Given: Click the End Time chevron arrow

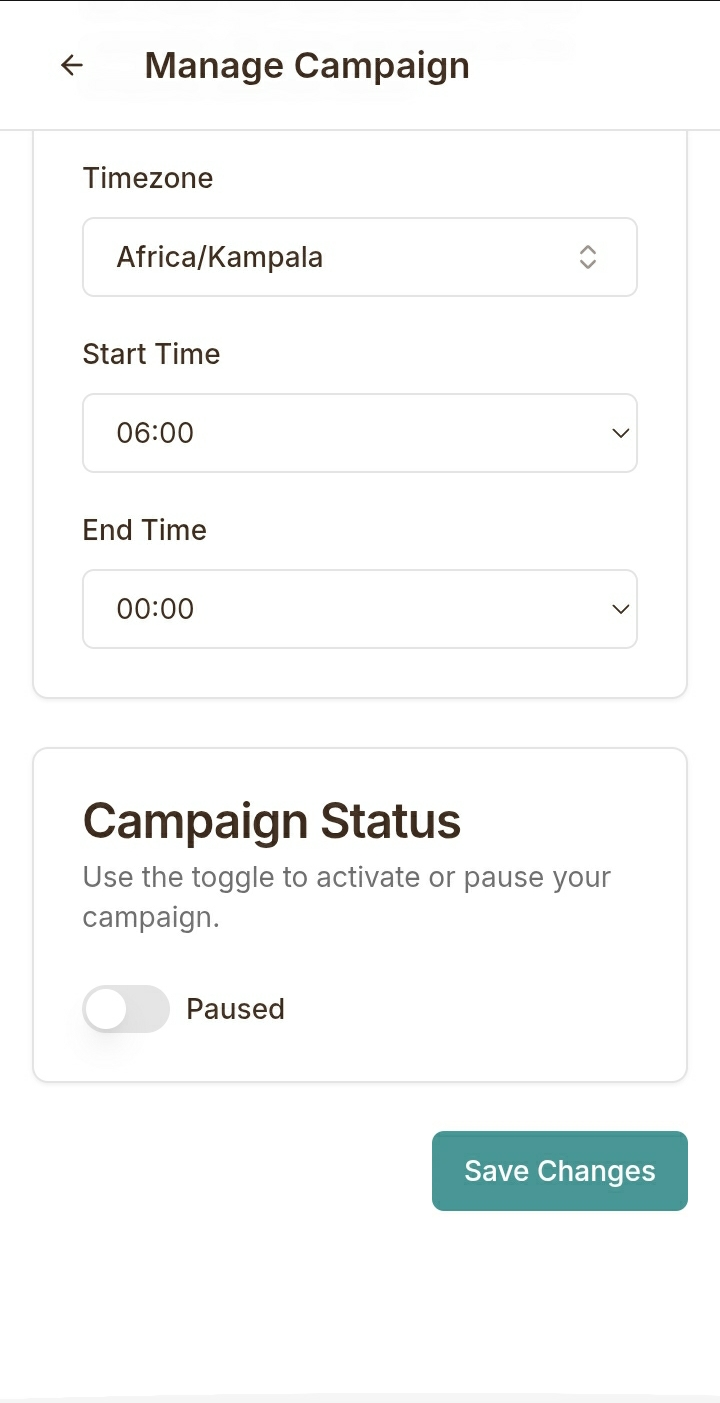Looking at the screenshot, I should click(x=620, y=609).
